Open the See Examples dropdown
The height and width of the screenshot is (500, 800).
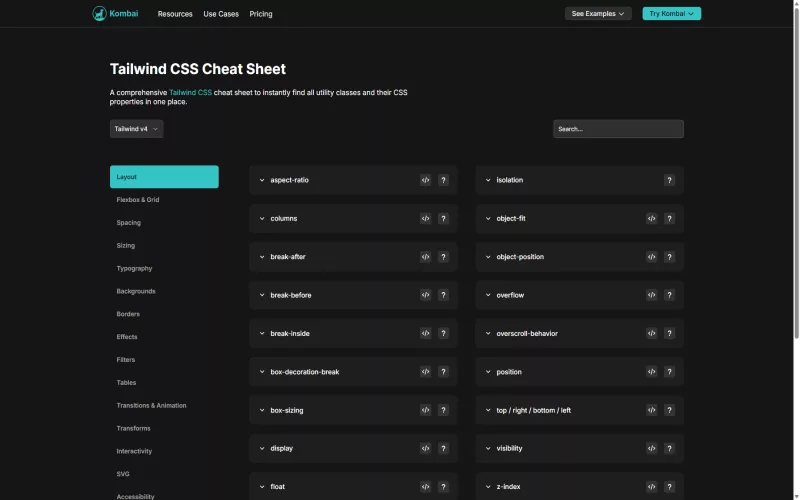(x=598, y=14)
